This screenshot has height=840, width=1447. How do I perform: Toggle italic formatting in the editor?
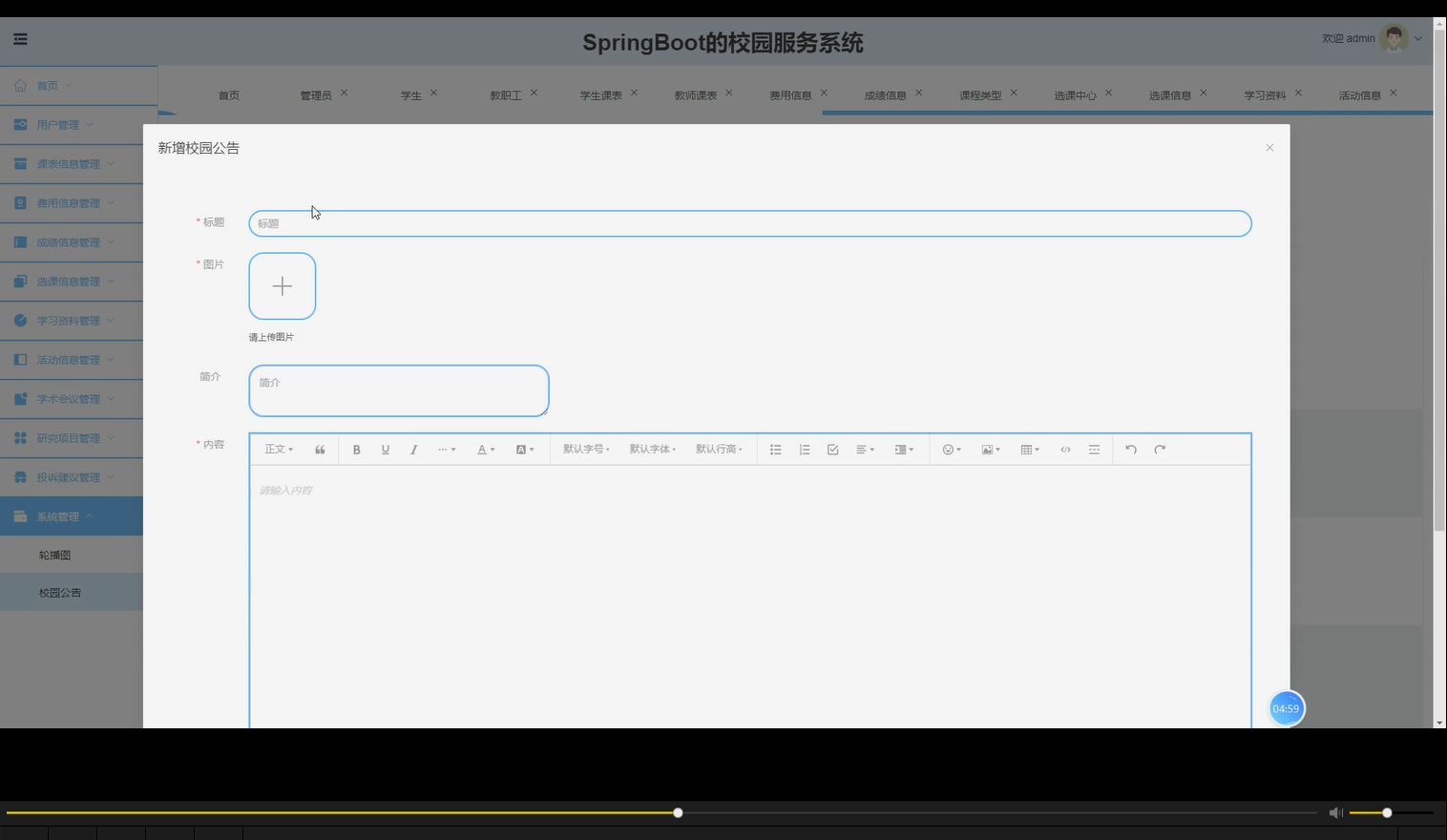click(413, 450)
